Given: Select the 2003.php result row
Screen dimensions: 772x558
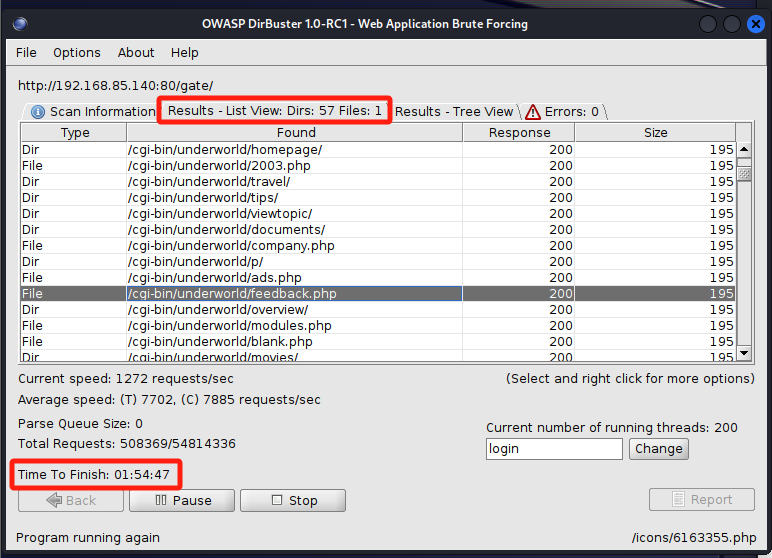Looking at the screenshot, I should click(294, 166).
